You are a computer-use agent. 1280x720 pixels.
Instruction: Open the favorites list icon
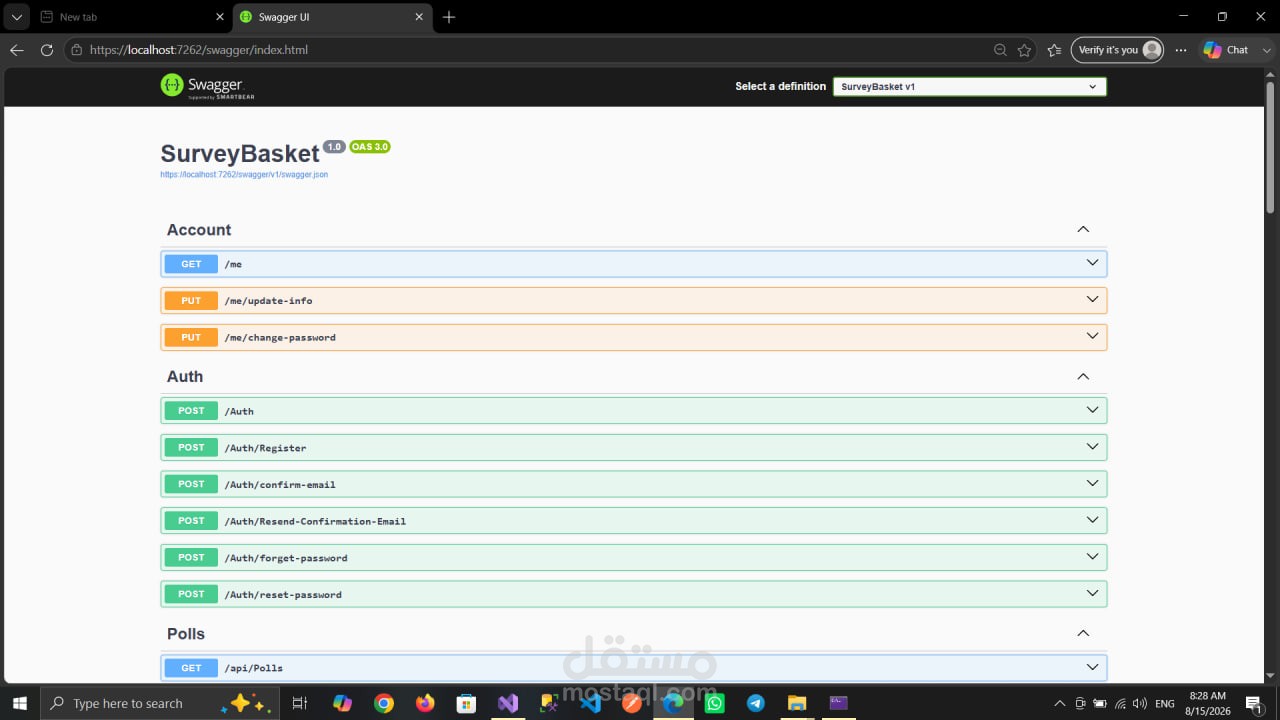coord(1054,50)
